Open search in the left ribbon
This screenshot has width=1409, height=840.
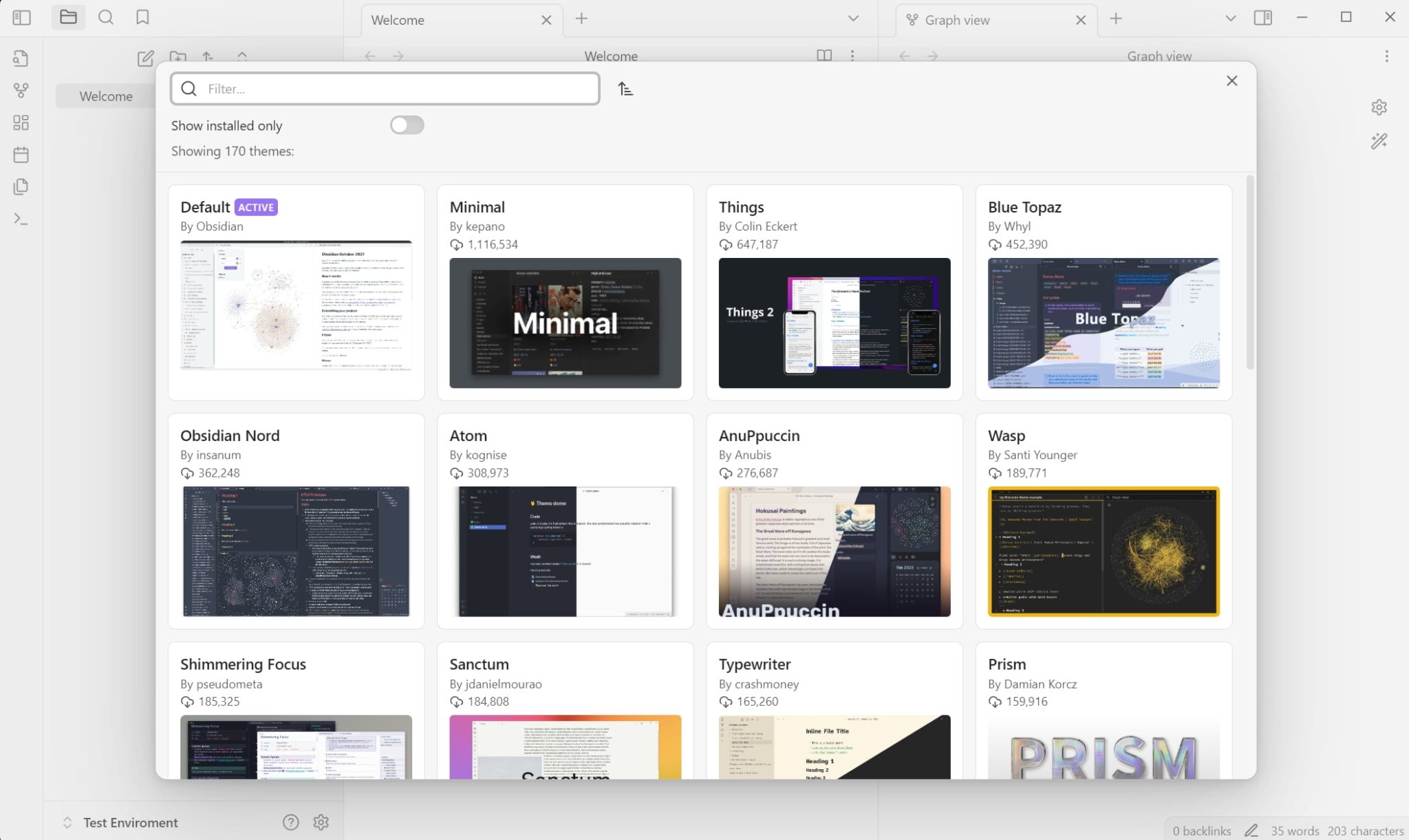tap(106, 17)
